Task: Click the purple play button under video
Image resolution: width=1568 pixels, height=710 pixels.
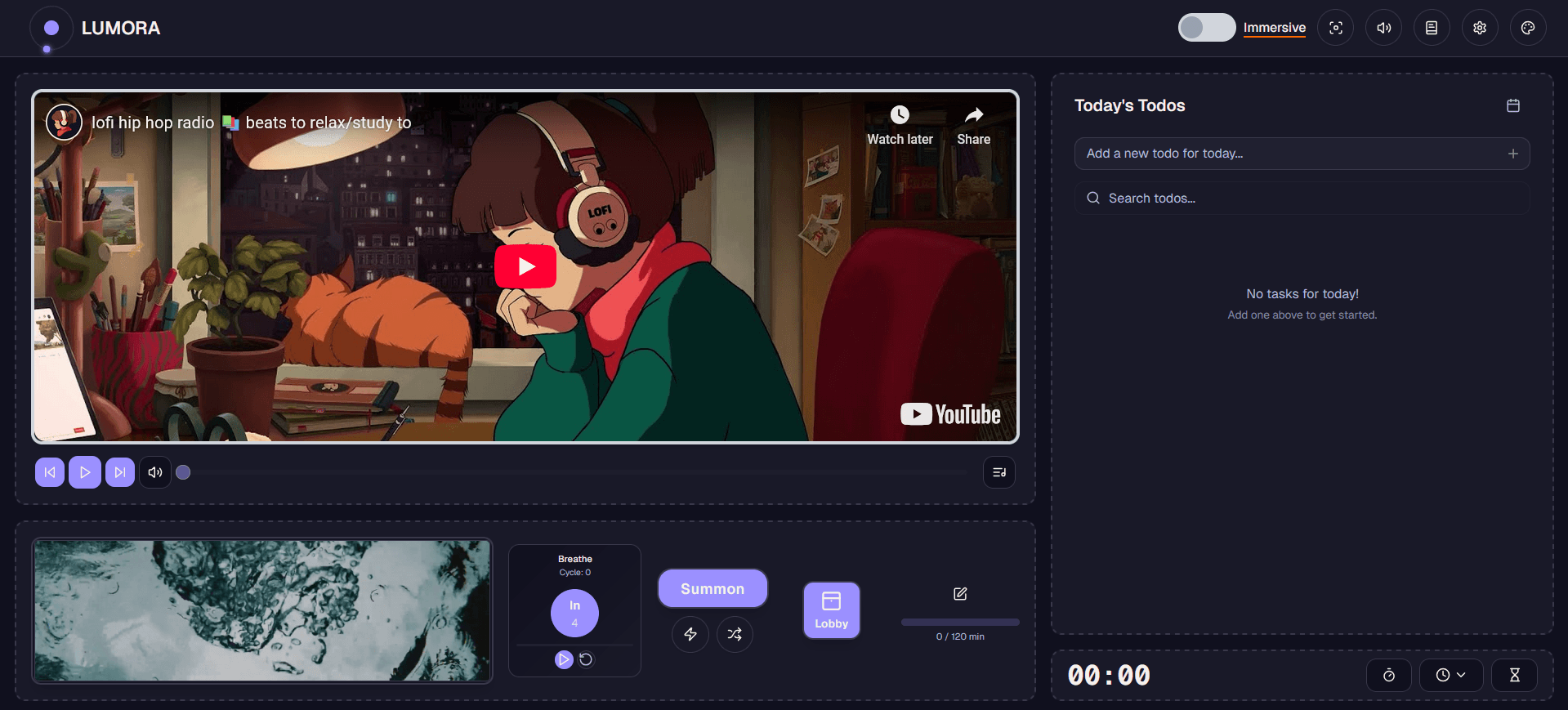Action: coord(85,472)
